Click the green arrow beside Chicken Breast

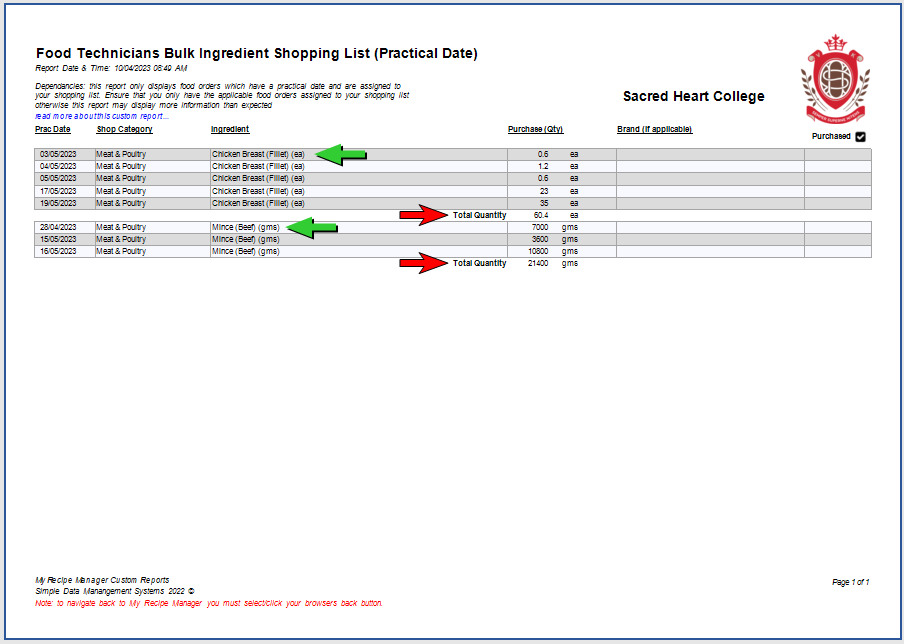click(x=342, y=154)
